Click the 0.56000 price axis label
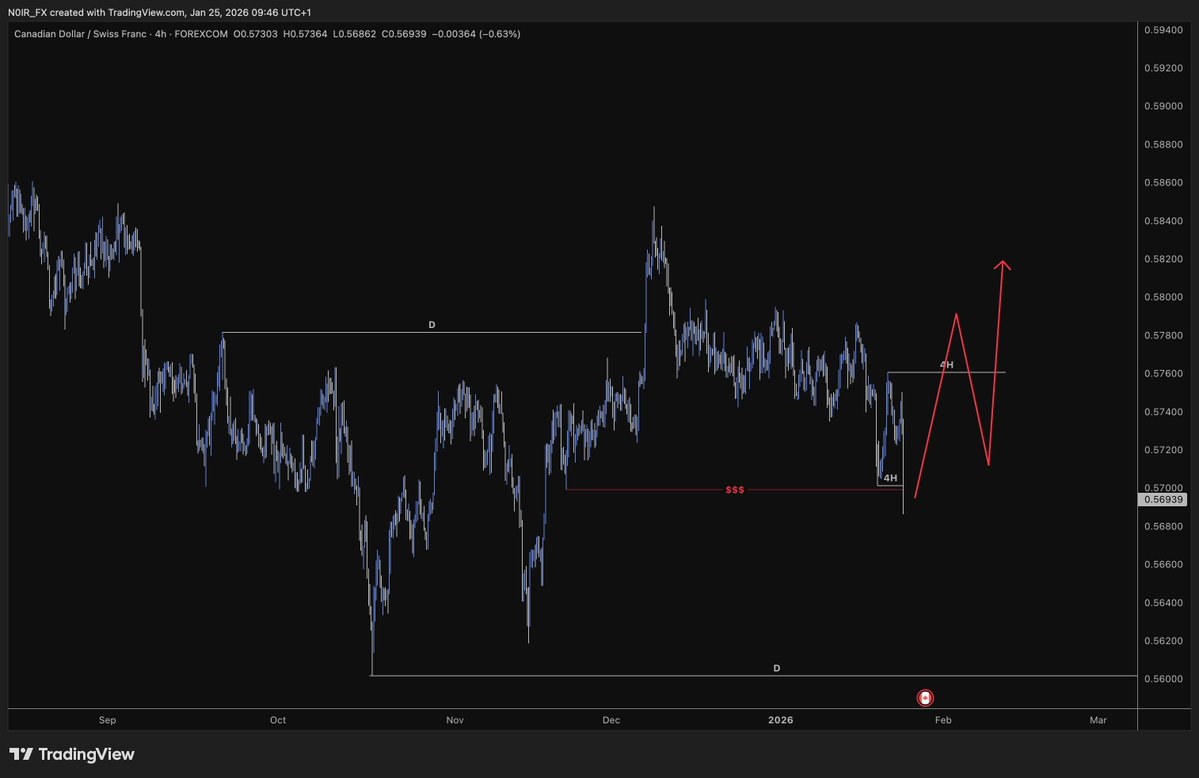 [x=1163, y=679]
